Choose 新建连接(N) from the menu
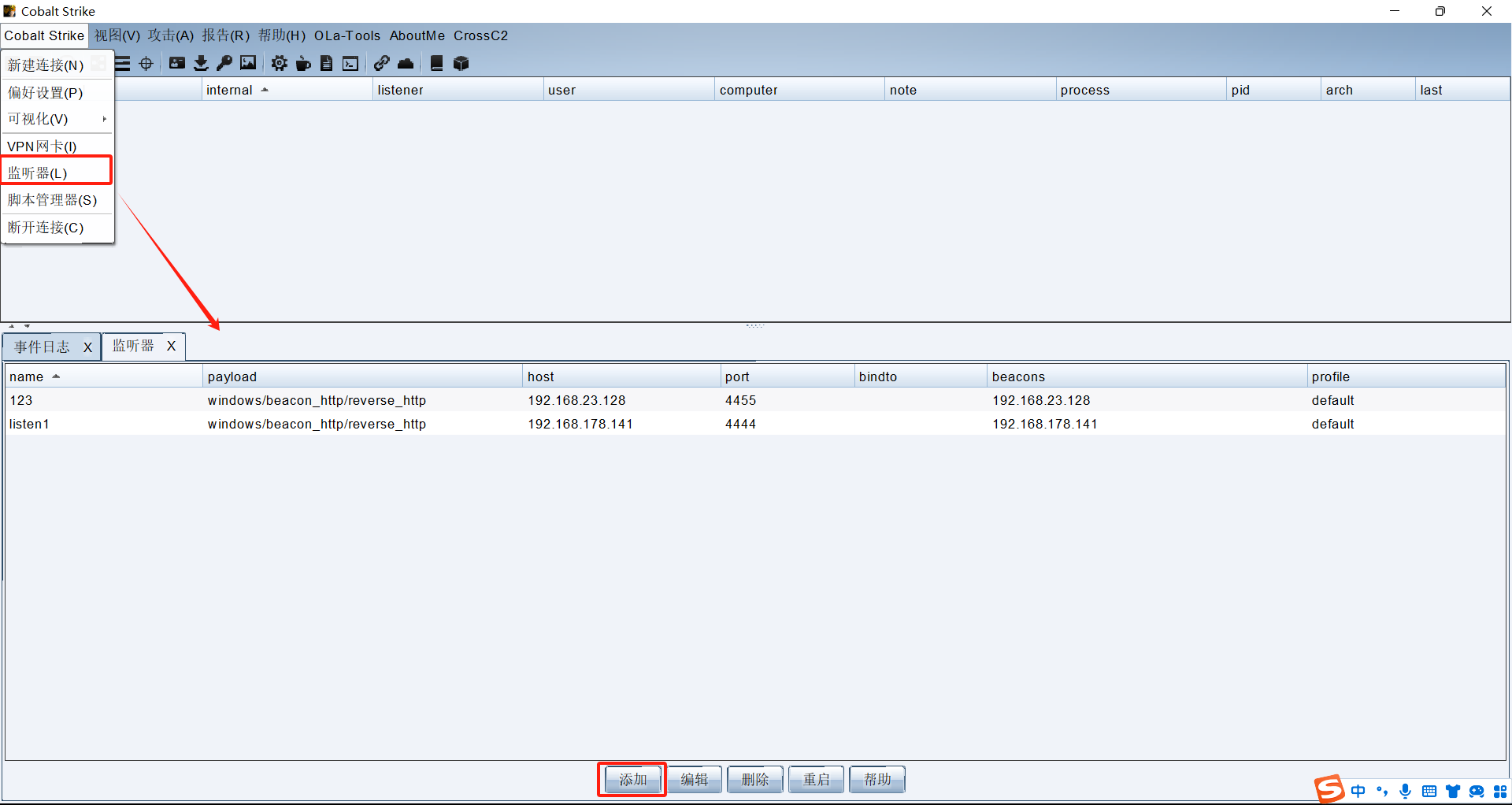 [x=57, y=65]
